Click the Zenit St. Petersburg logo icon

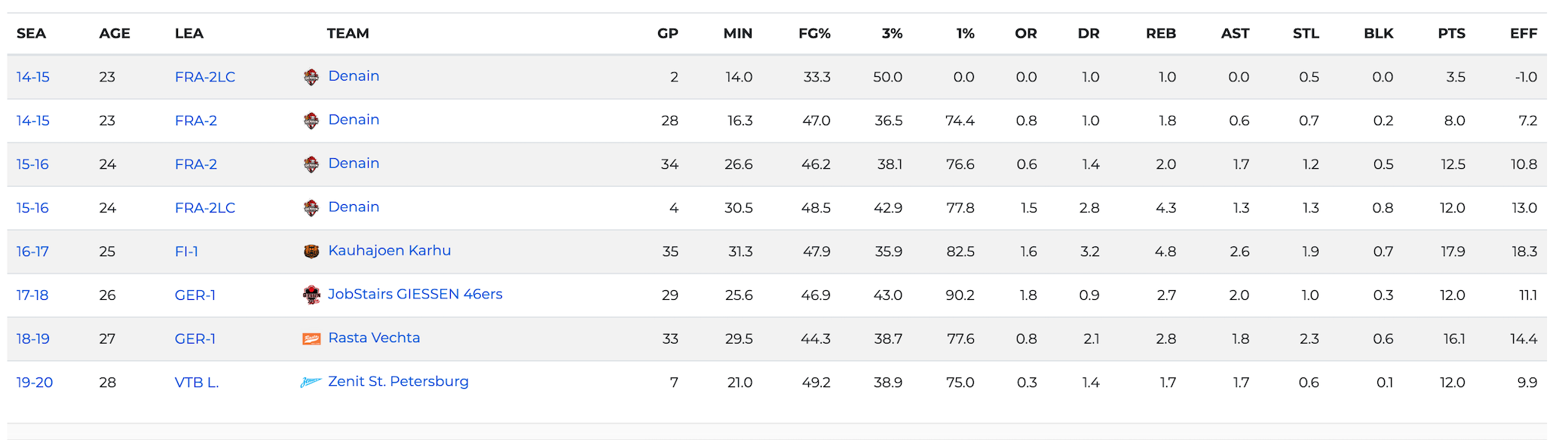click(x=311, y=383)
